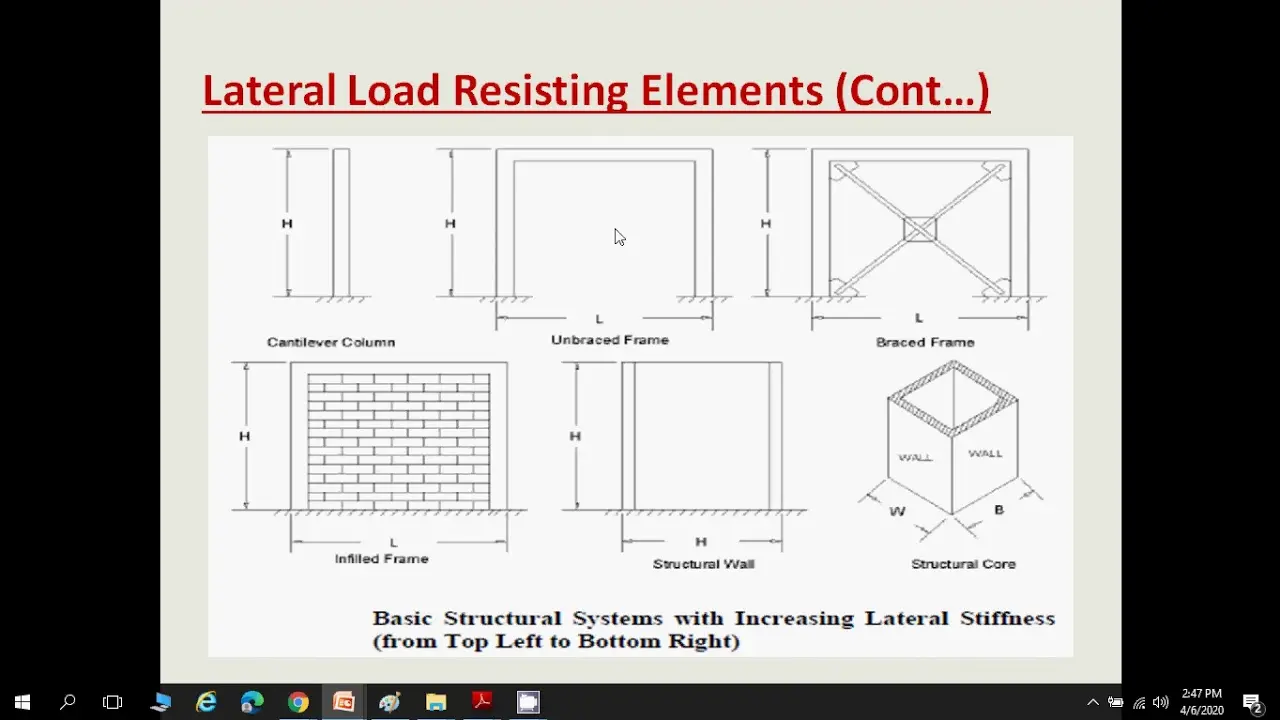Open the screen recorder app on taskbar

coord(528,702)
